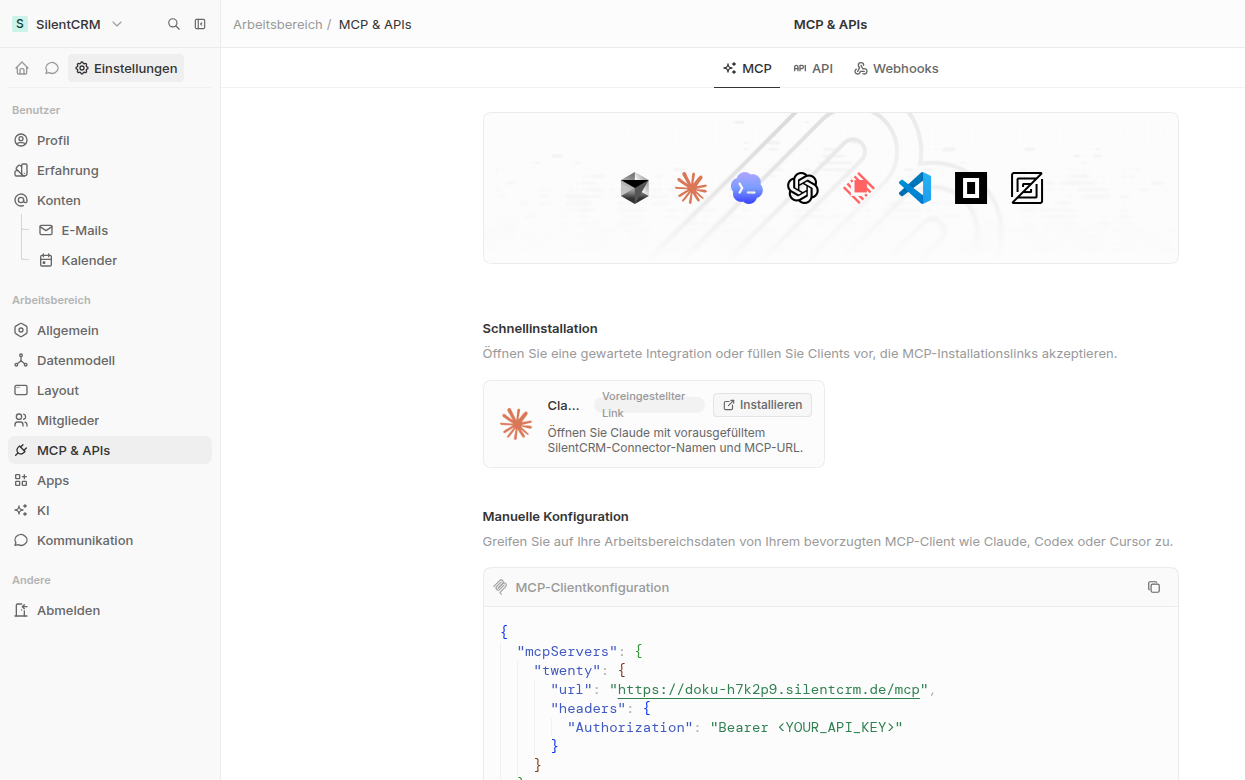This screenshot has height=780, width=1245.
Task: Click the "headers" key in code
Action: (x=589, y=709)
